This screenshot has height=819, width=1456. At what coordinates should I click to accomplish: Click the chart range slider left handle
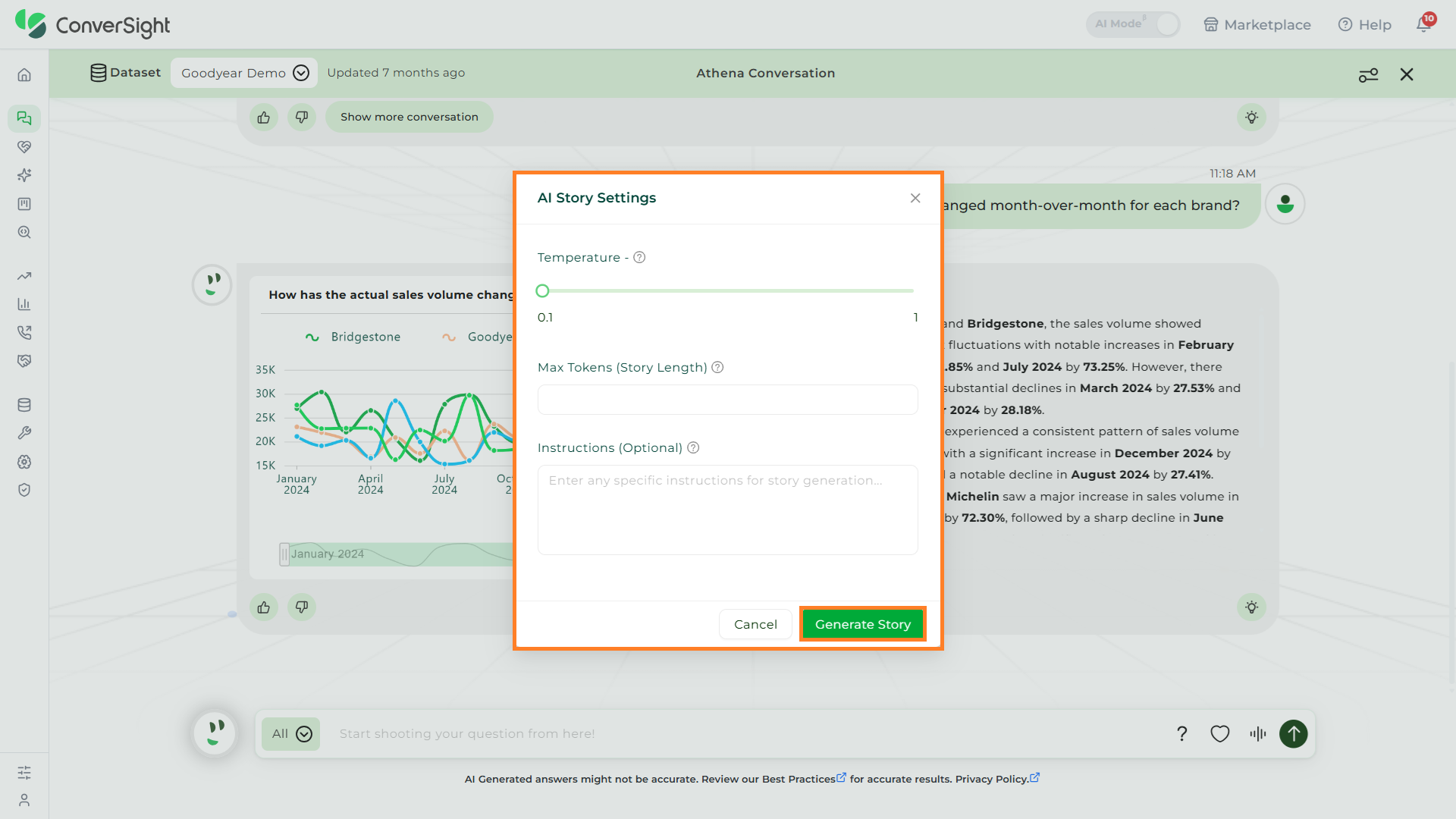coord(284,554)
